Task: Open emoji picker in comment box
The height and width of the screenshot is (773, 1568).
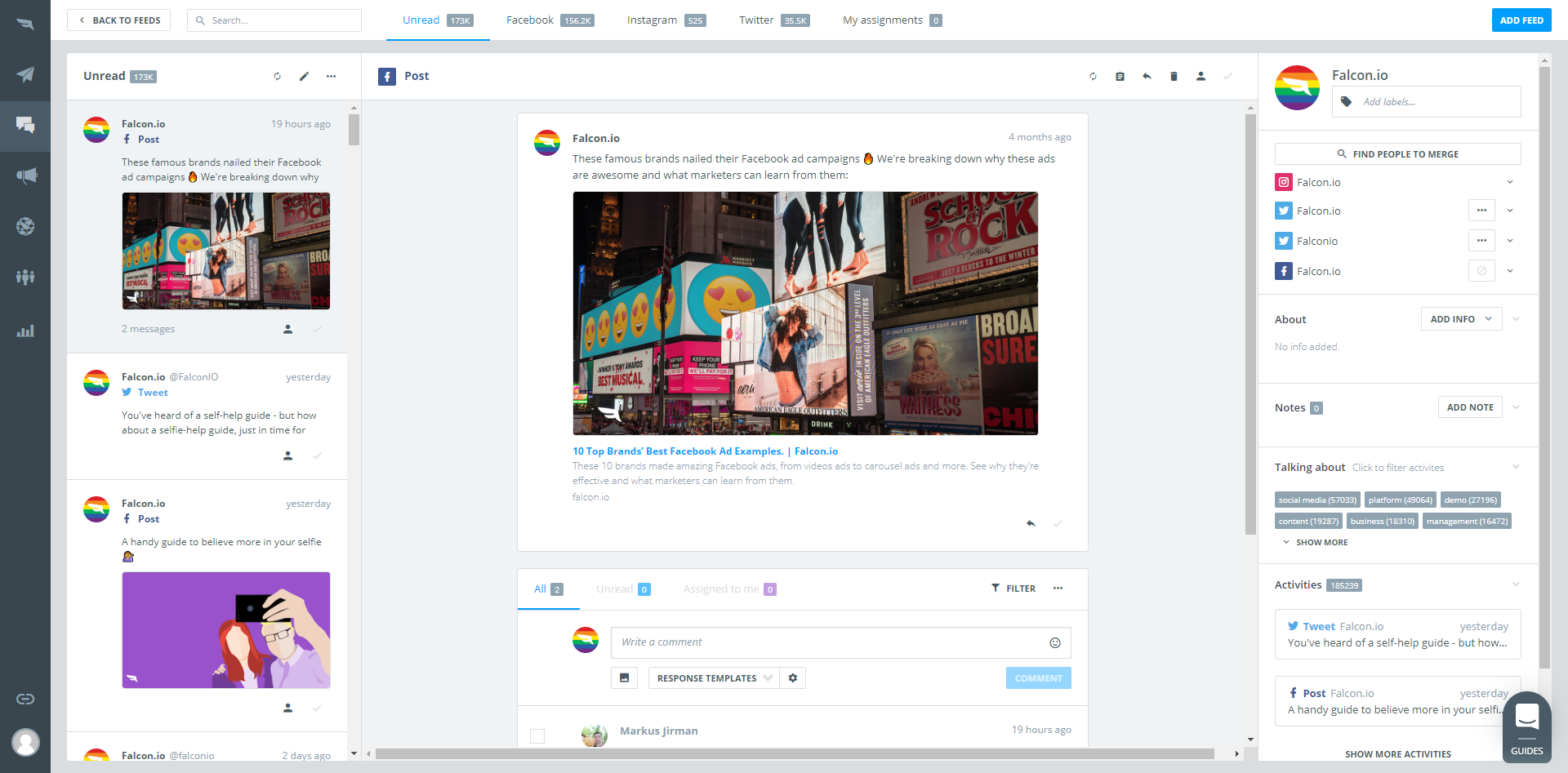Action: pos(1055,642)
